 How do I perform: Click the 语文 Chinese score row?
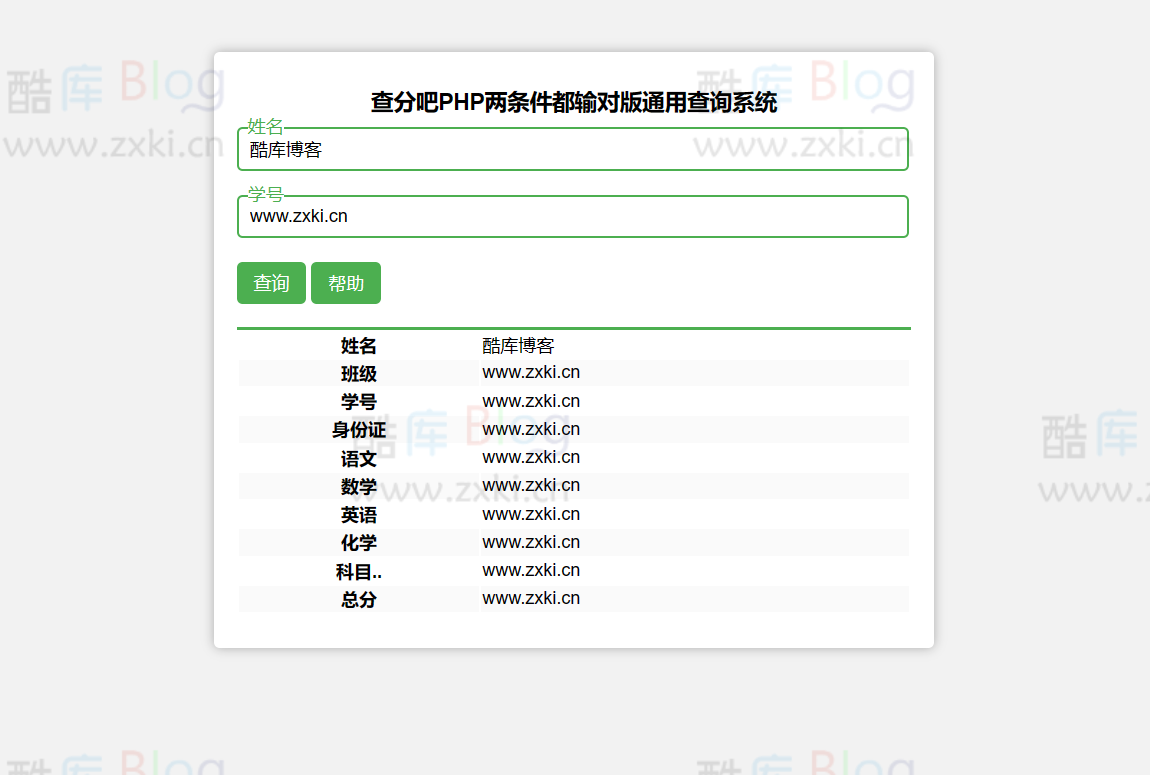(x=358, y=459)
